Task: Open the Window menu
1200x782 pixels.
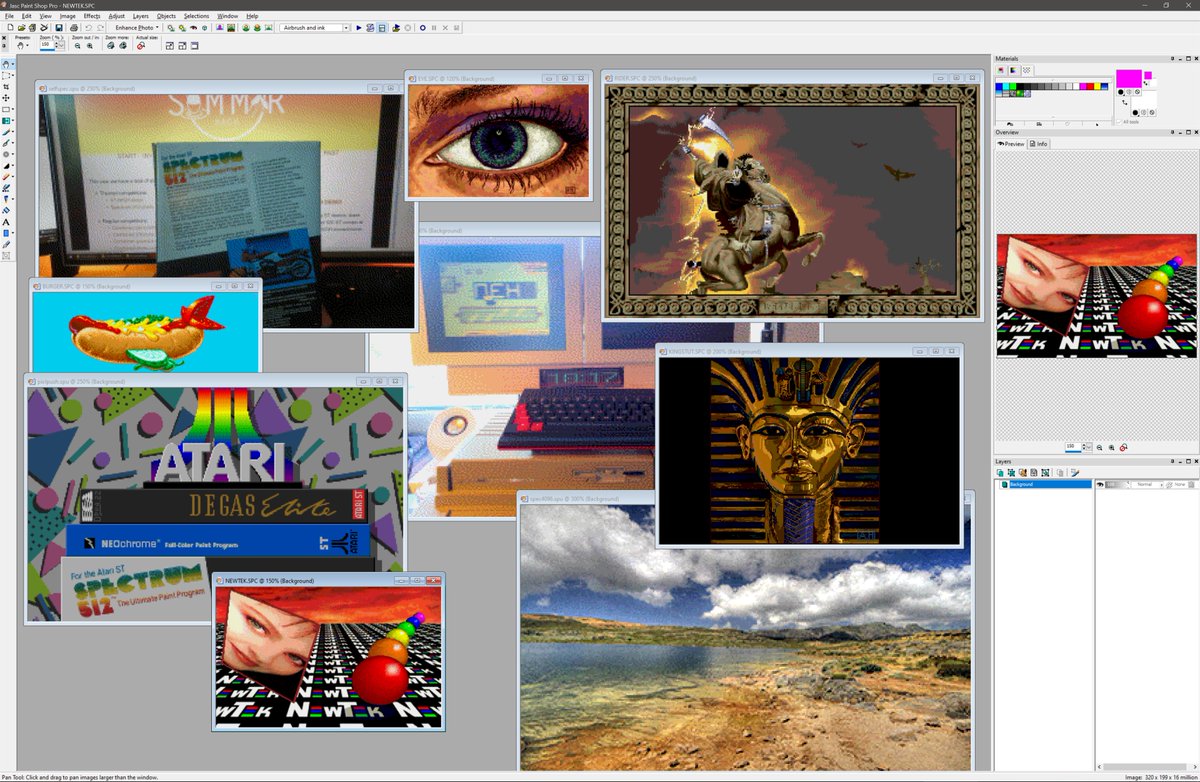Action: [x=228, y=16]
